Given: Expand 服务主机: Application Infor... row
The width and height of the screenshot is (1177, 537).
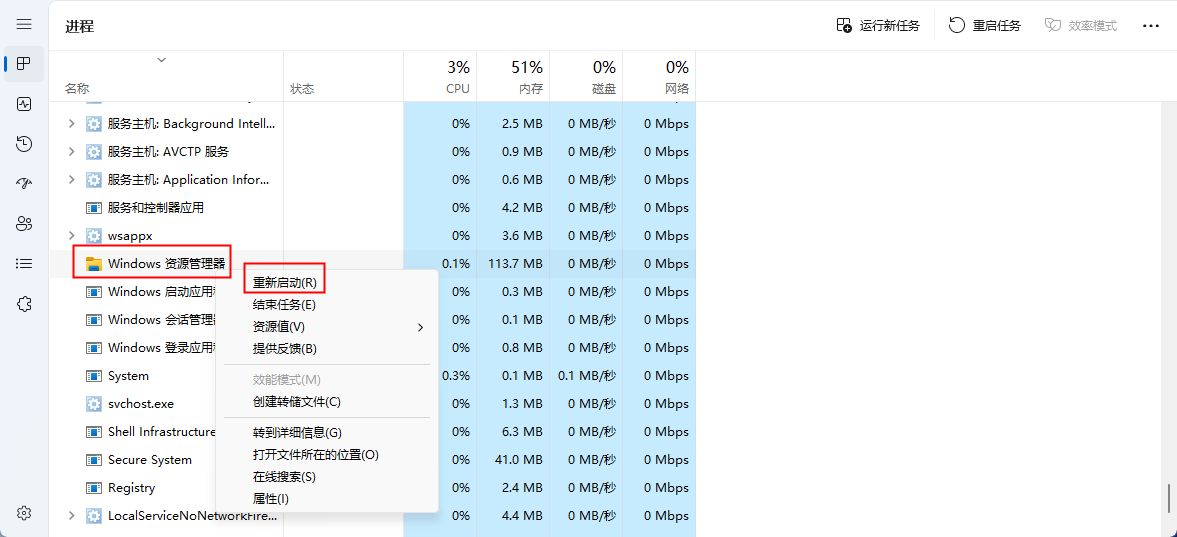Looking at the screenshot, I should [x=71, y=180].
